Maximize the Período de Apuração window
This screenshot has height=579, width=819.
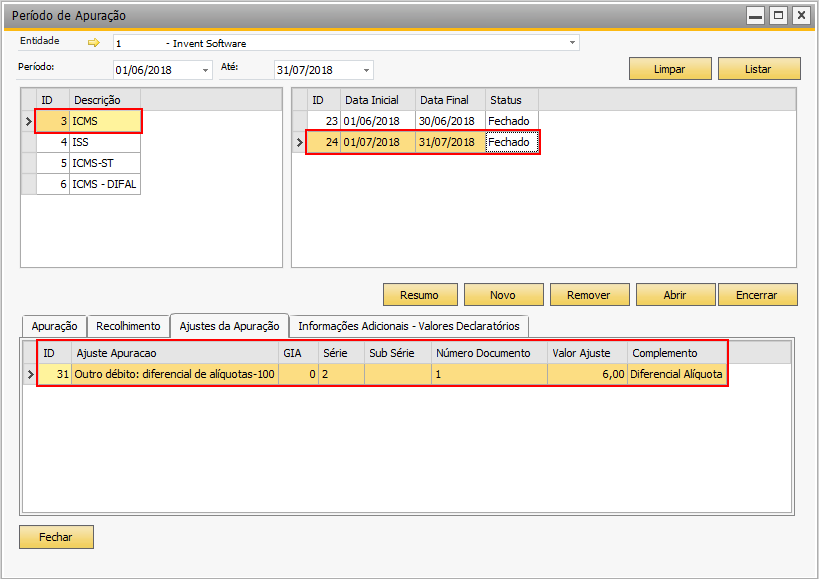coord(778,16)
